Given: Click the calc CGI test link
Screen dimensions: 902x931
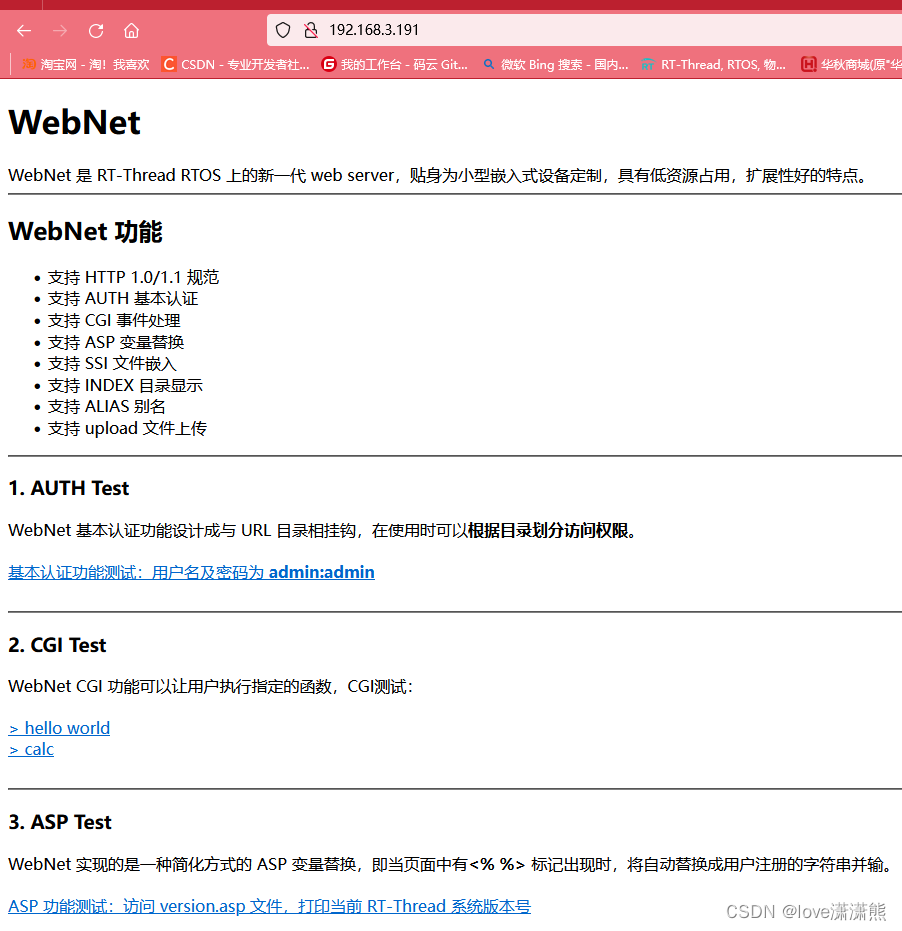Looking at the screenshot, I should tap(30, 748).
